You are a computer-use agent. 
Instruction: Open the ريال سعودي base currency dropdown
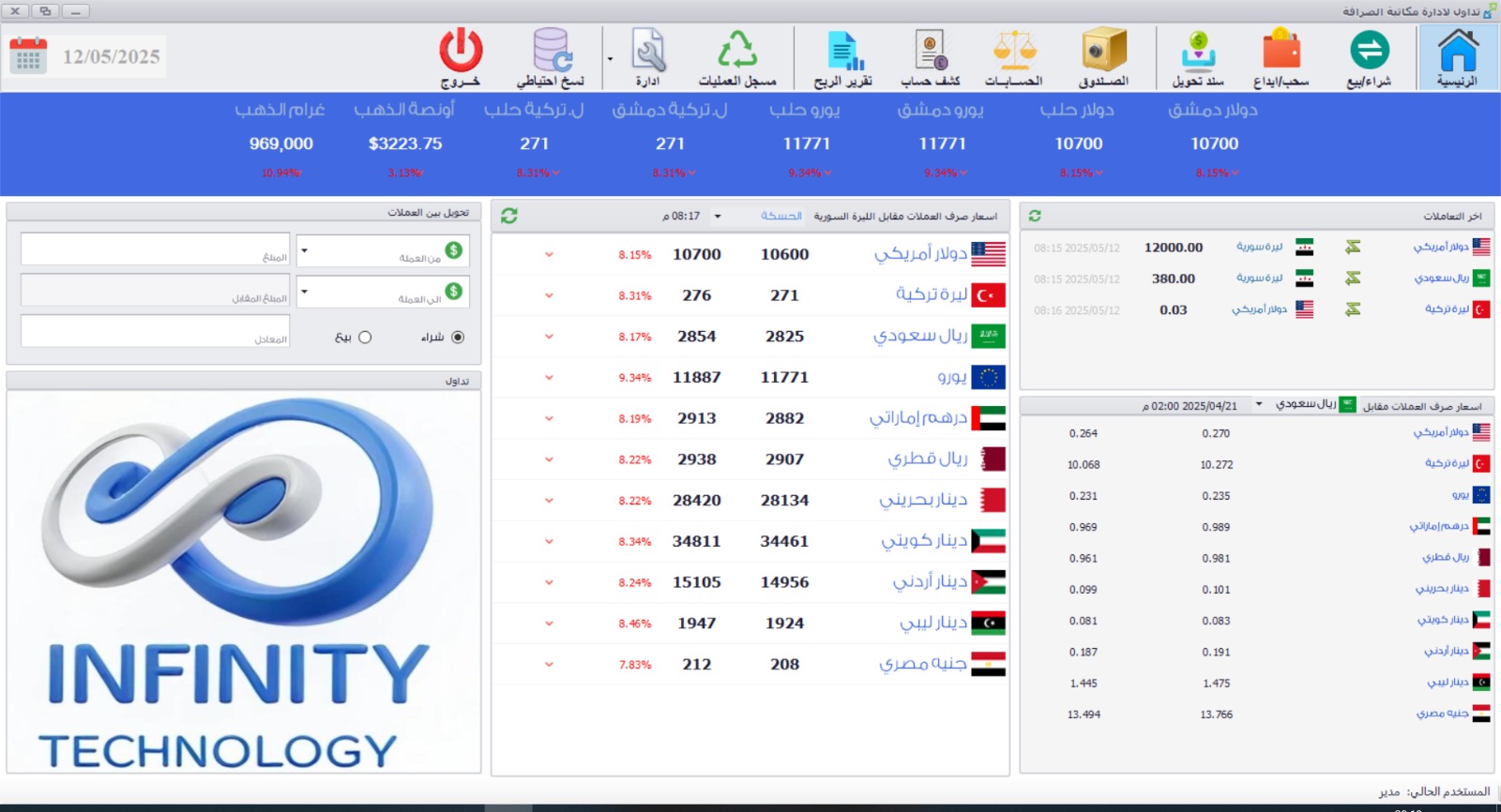[x=1259, y=405]
